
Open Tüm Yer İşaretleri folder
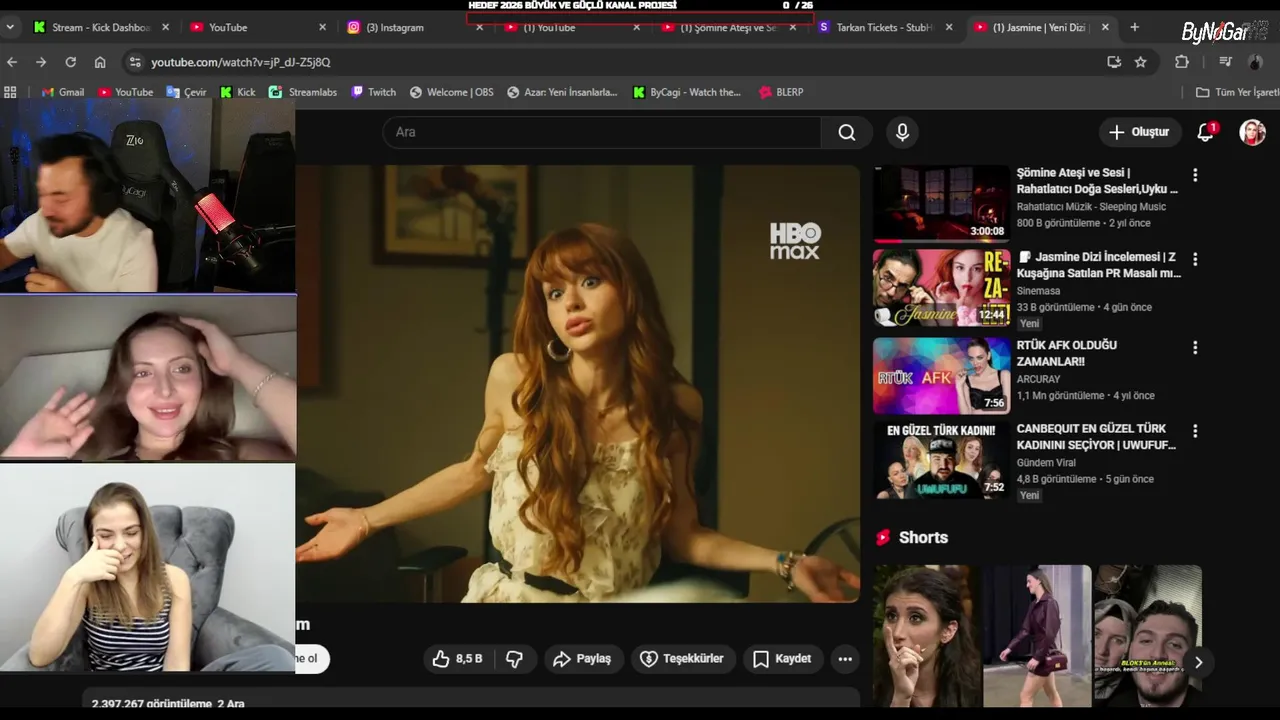click(1237, 92)
